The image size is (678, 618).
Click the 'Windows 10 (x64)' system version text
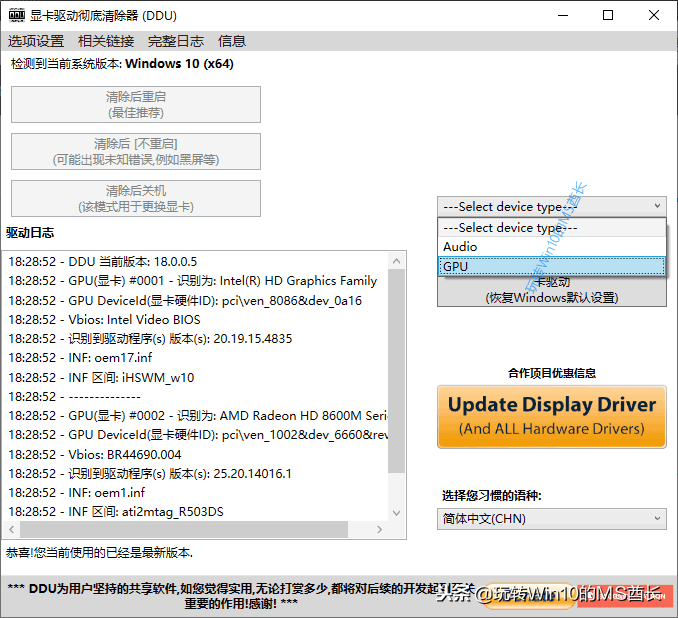pyautogui.click(x=179, y=64)
